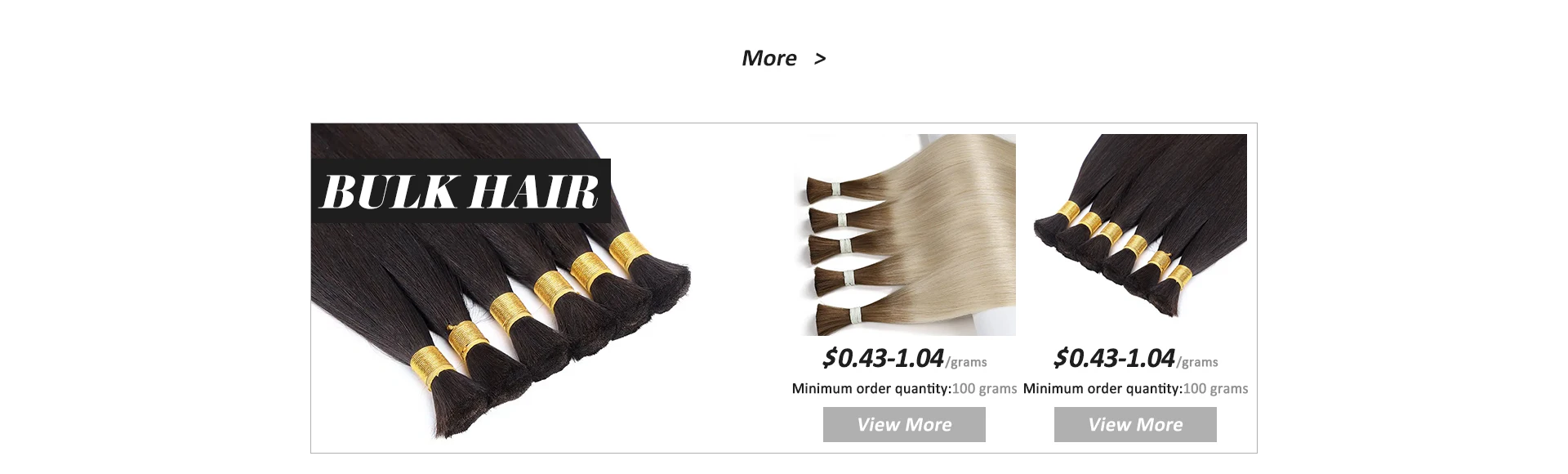Click the /grams unit beside the second price
1568x474 pixels.
1197,362
